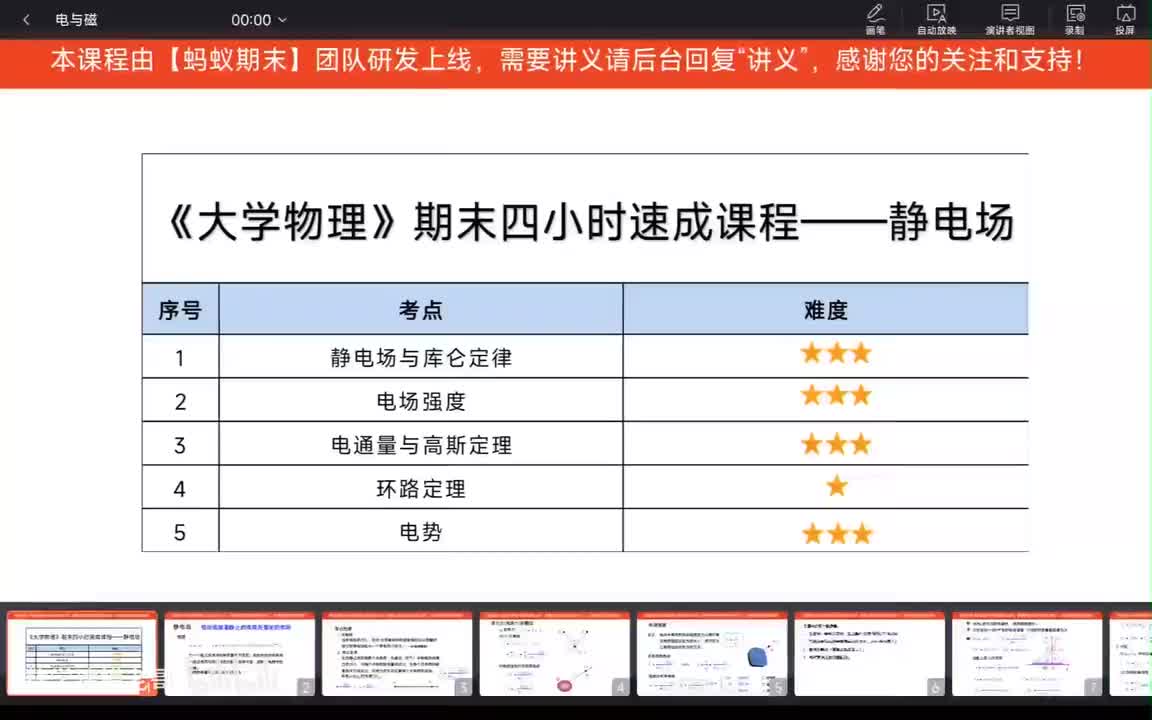The width and height of the screenshot is (1152, 720).
Task: Select slide 1 thumbnail in filmstrip
Action: 82,653
